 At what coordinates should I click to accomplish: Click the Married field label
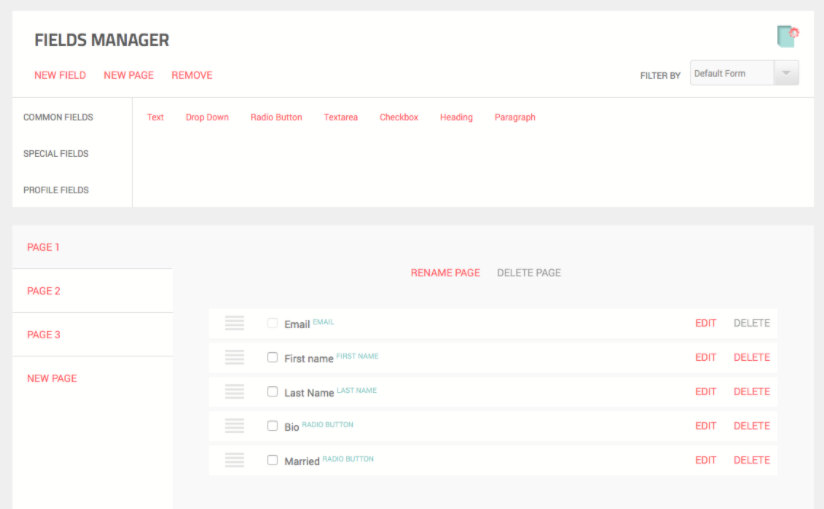pos(302,461)
